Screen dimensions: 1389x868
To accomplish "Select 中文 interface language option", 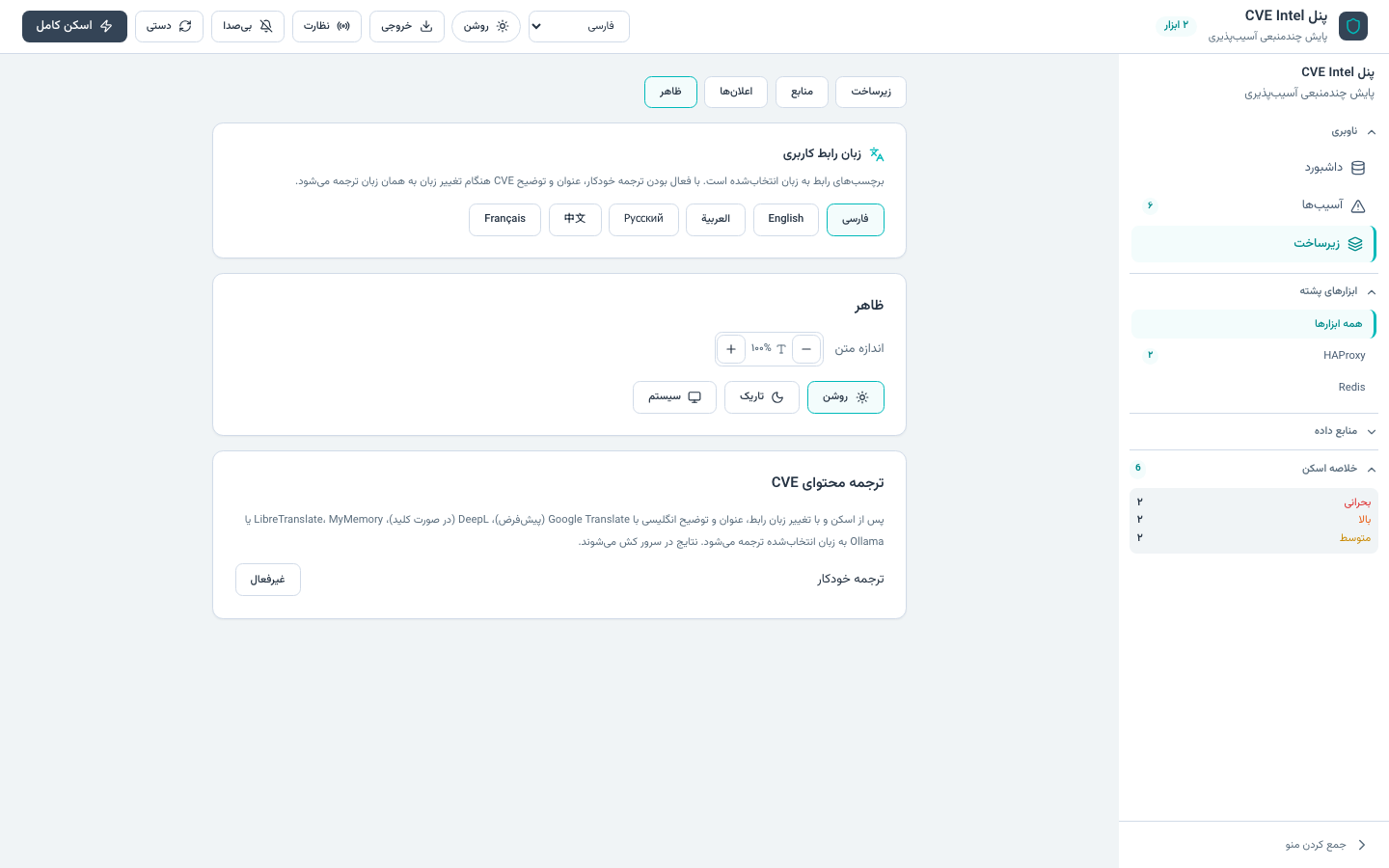I will pyautogui.click(x=575, y=220).
